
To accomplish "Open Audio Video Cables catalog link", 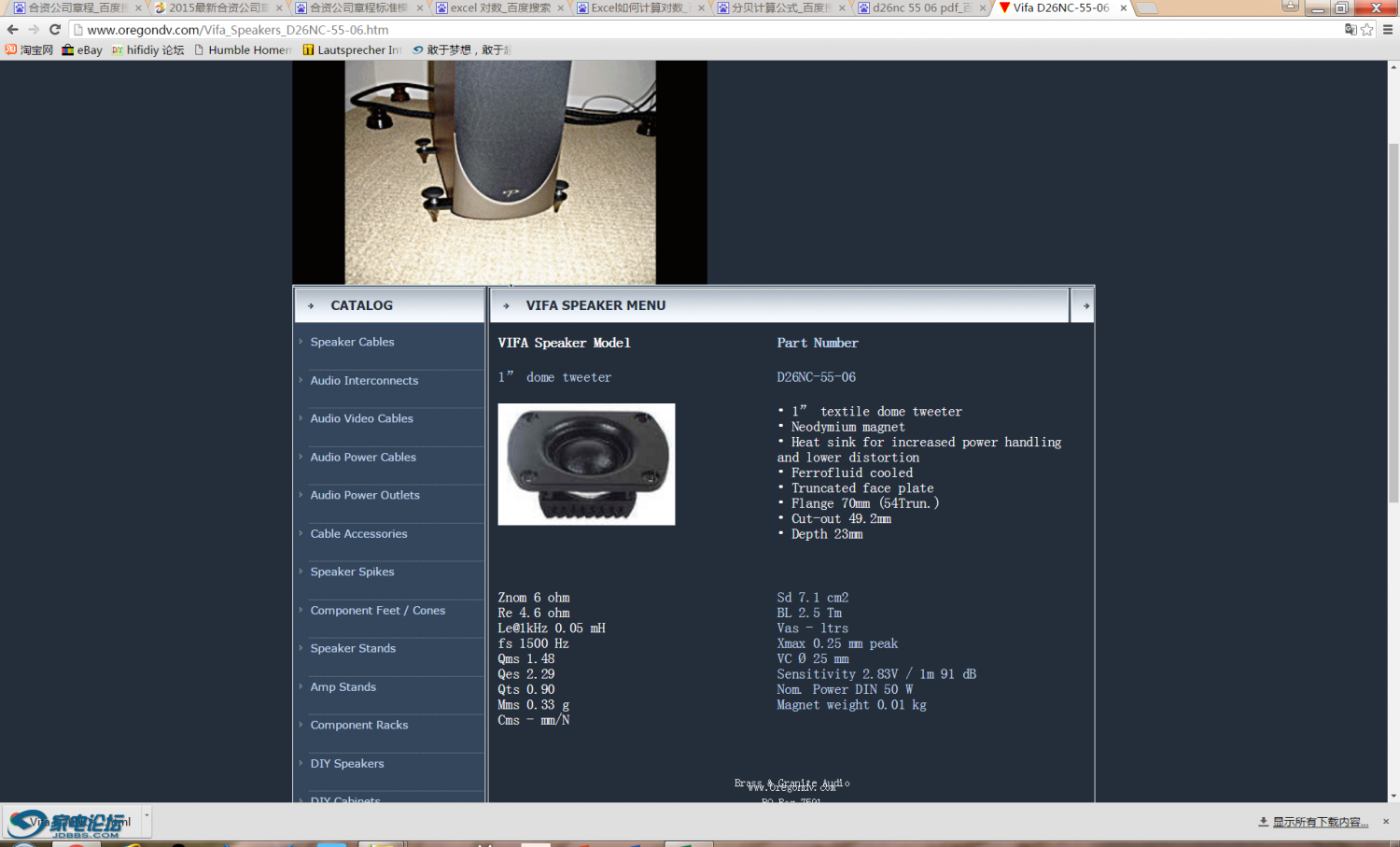I will 361,418.
